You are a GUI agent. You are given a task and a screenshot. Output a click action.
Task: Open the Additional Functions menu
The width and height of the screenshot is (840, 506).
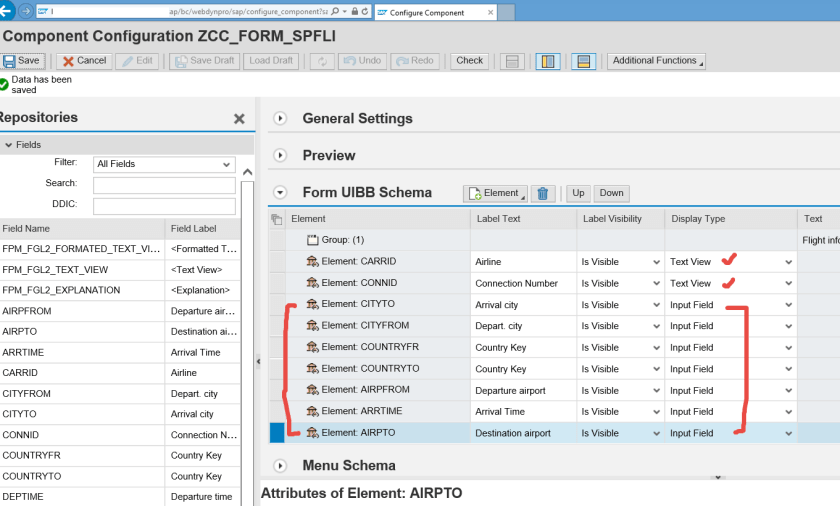coord(656,61)
